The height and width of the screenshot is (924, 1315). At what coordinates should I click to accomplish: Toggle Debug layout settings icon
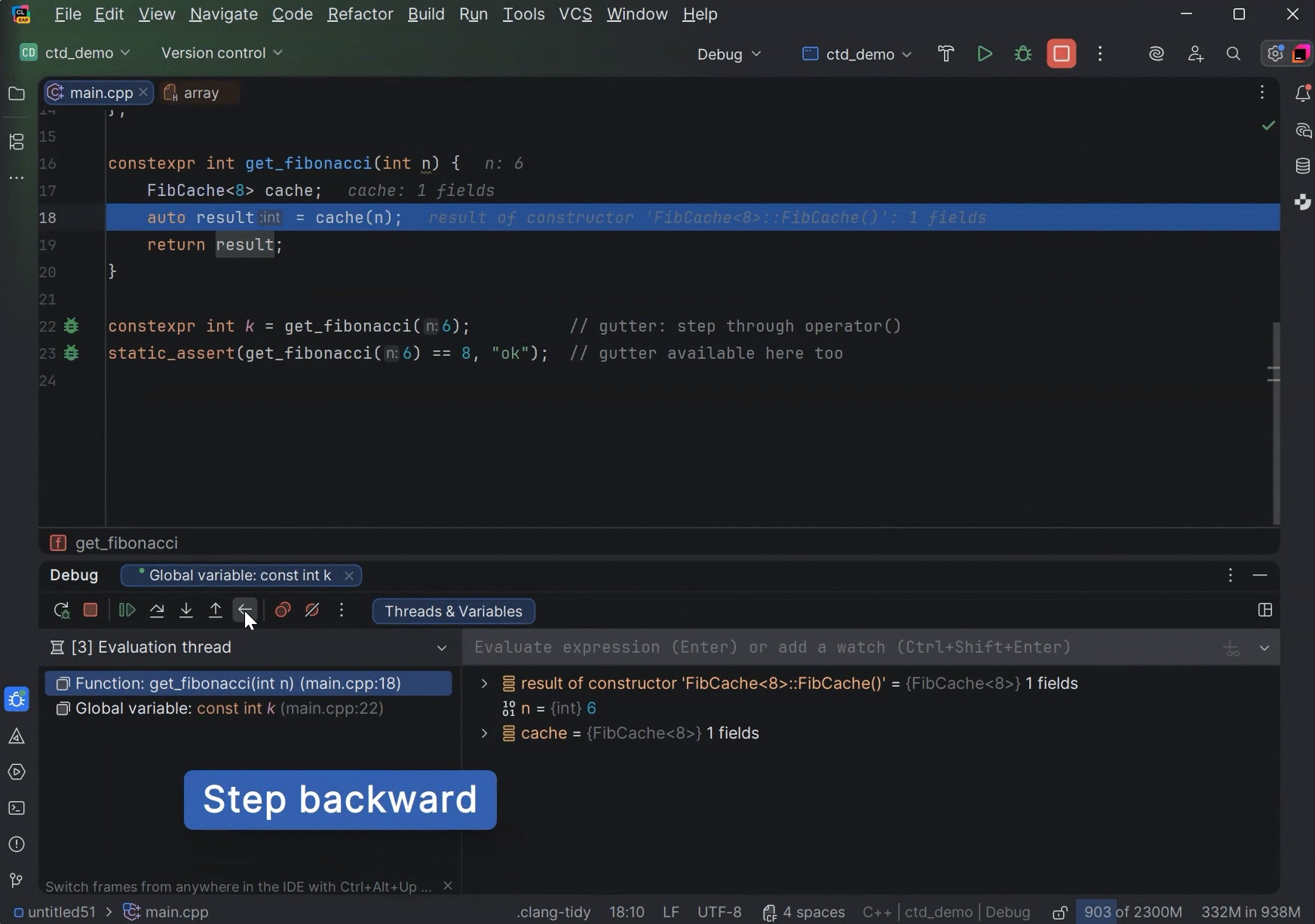tap(1265, 610)
